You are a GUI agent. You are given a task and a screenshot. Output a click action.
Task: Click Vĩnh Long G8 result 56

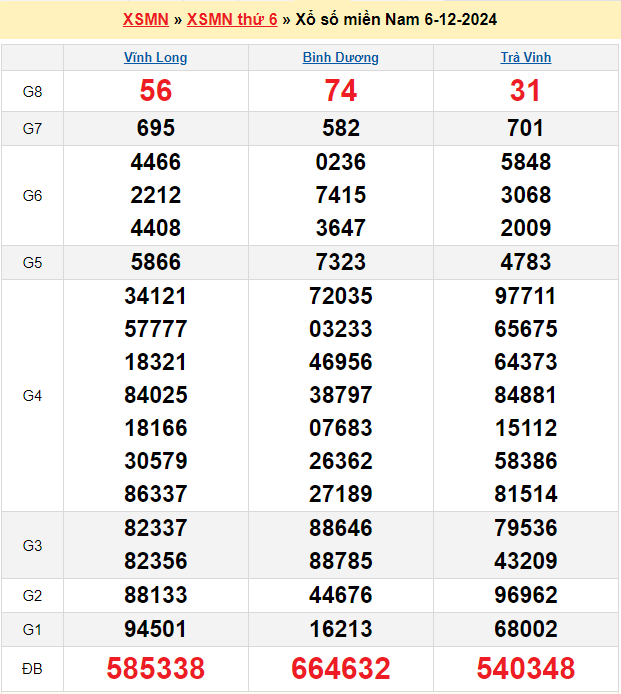[156, 92]
